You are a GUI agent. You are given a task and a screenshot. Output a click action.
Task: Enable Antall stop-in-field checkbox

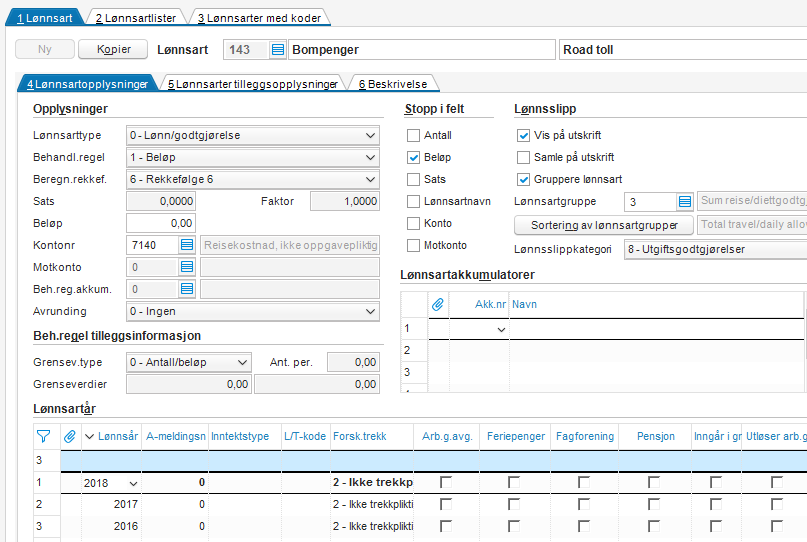pos(413,135)
